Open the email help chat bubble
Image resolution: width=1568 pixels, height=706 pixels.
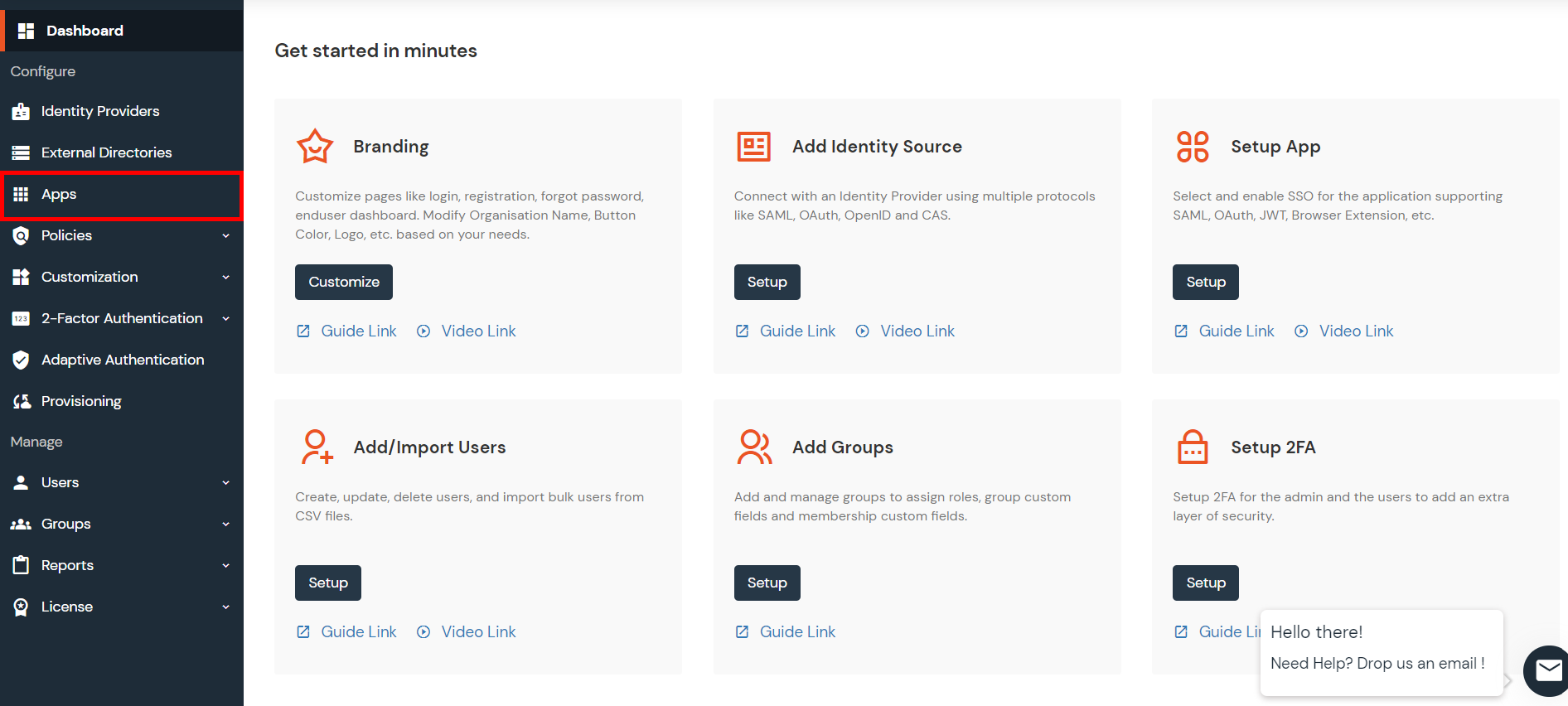(x=1546, y=670)
